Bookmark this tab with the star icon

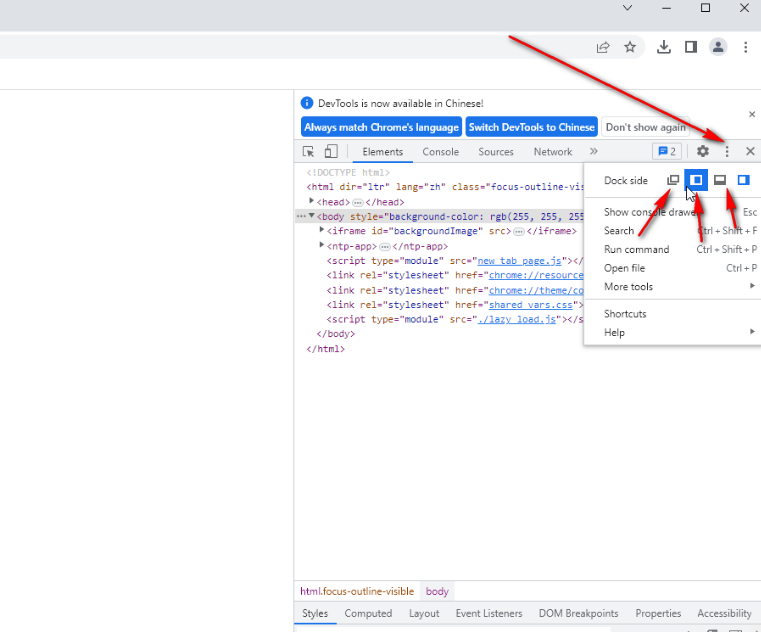[x=630, y=47]
